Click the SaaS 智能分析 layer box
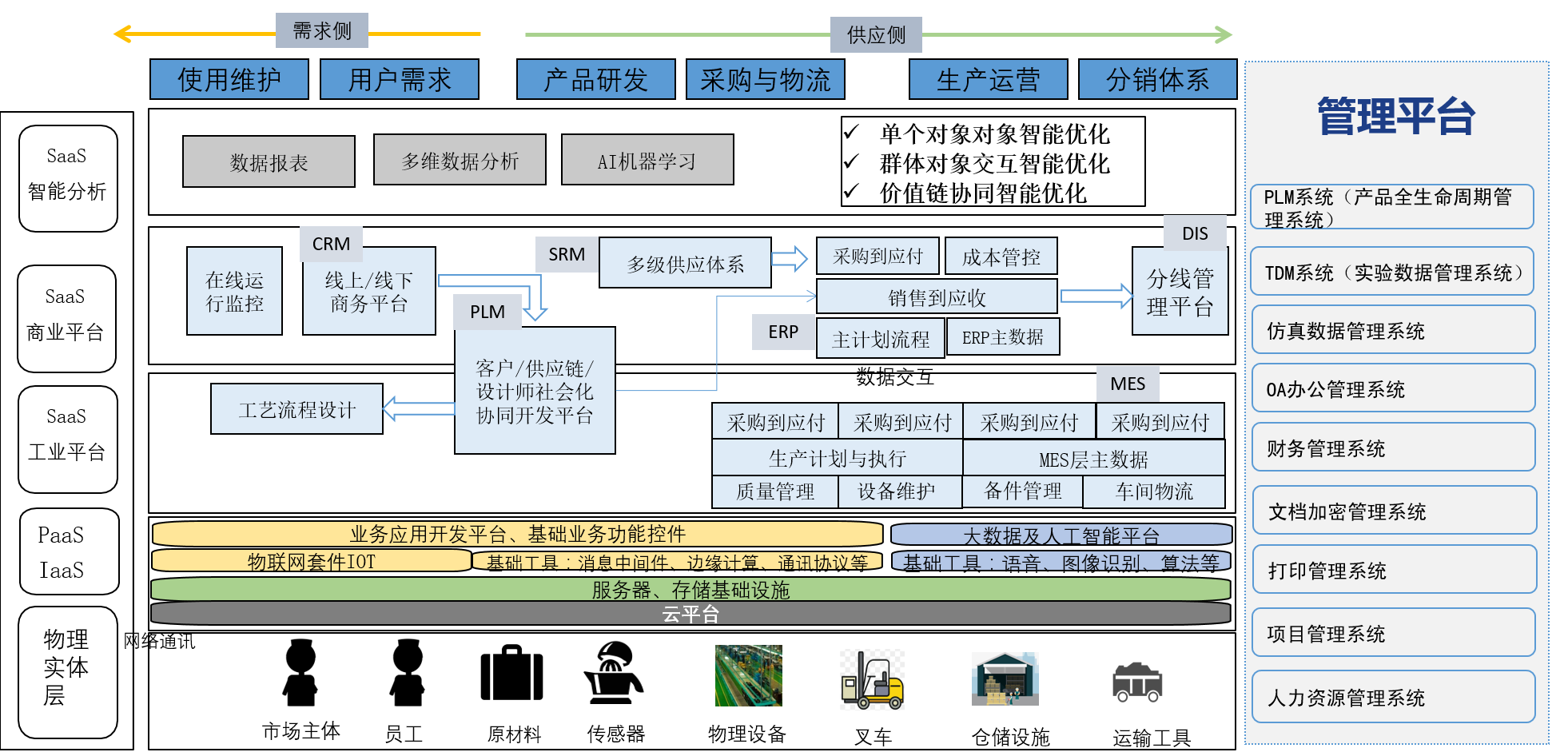The height and width of the screenshot is (756, 1568). pyautogui.click(x=68, y=178)
